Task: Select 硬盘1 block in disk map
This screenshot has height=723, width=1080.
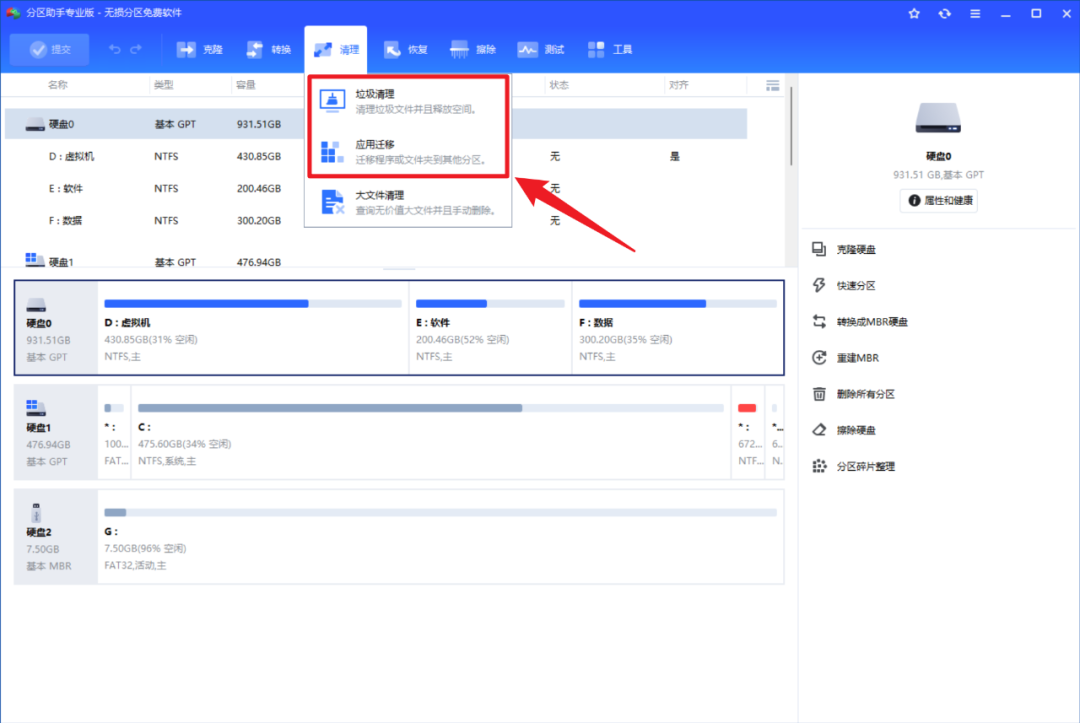Action: tap(56, 432)
